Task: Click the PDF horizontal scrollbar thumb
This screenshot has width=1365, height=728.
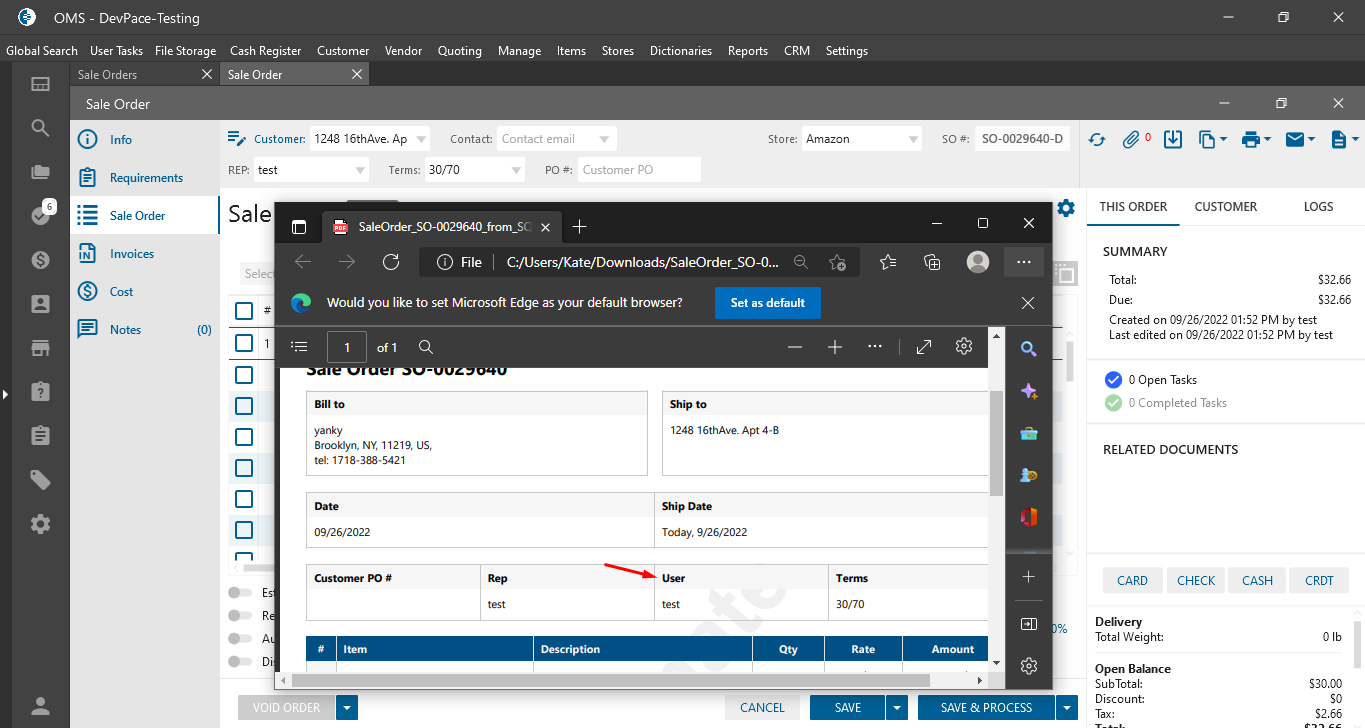Action: [609, 680]
